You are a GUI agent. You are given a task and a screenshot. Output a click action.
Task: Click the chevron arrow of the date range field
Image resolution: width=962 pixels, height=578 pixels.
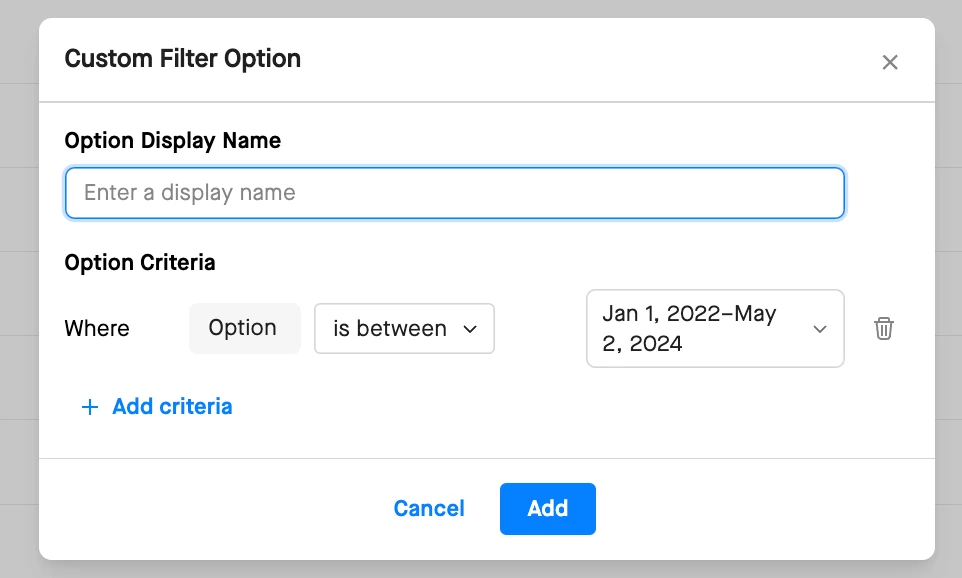[820, 329]
